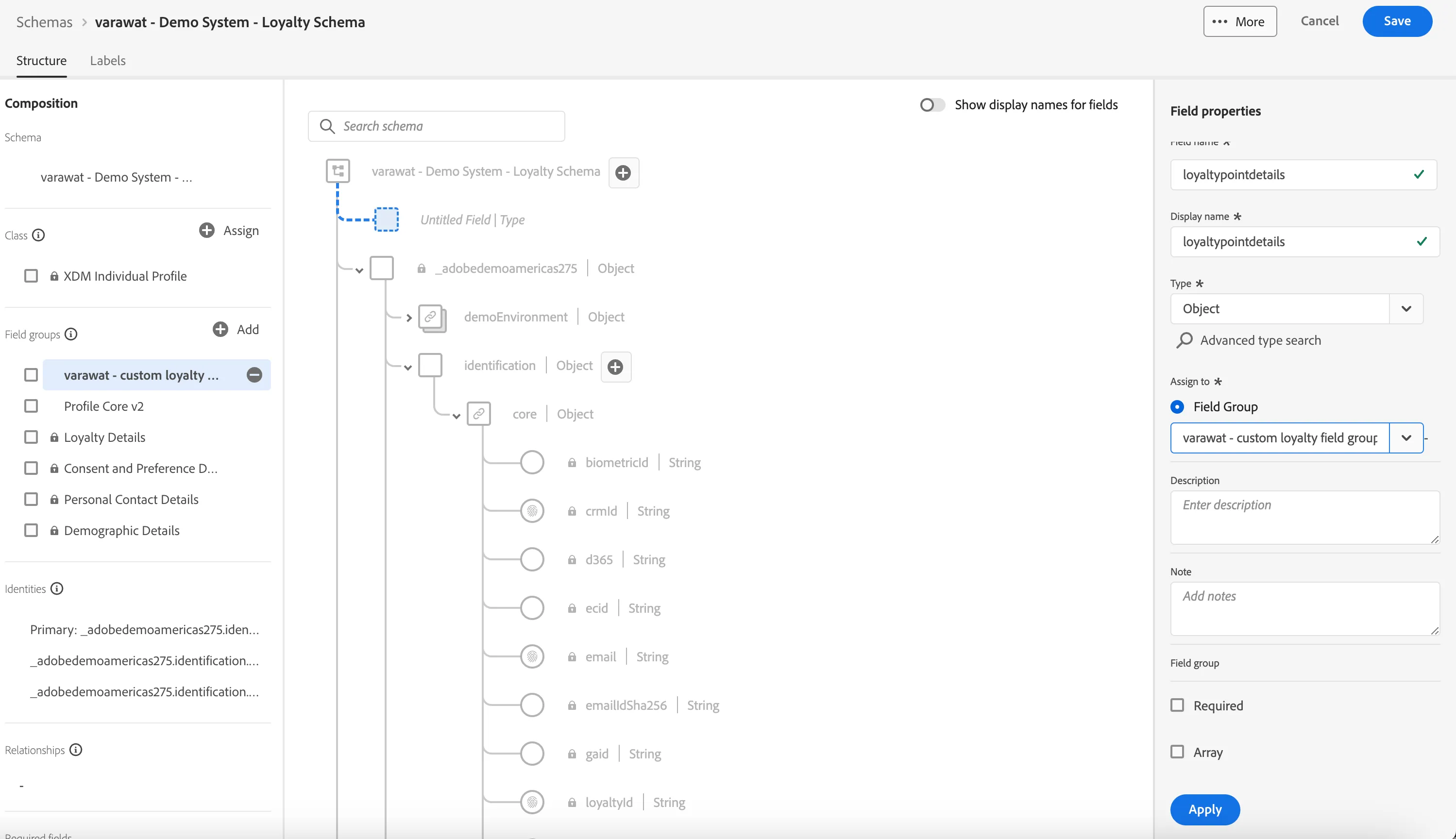This screenshot has width=1456, height=839.
Task: Remove the varawat custom loyalty field group via minus icon
Action: coord(254,375)
